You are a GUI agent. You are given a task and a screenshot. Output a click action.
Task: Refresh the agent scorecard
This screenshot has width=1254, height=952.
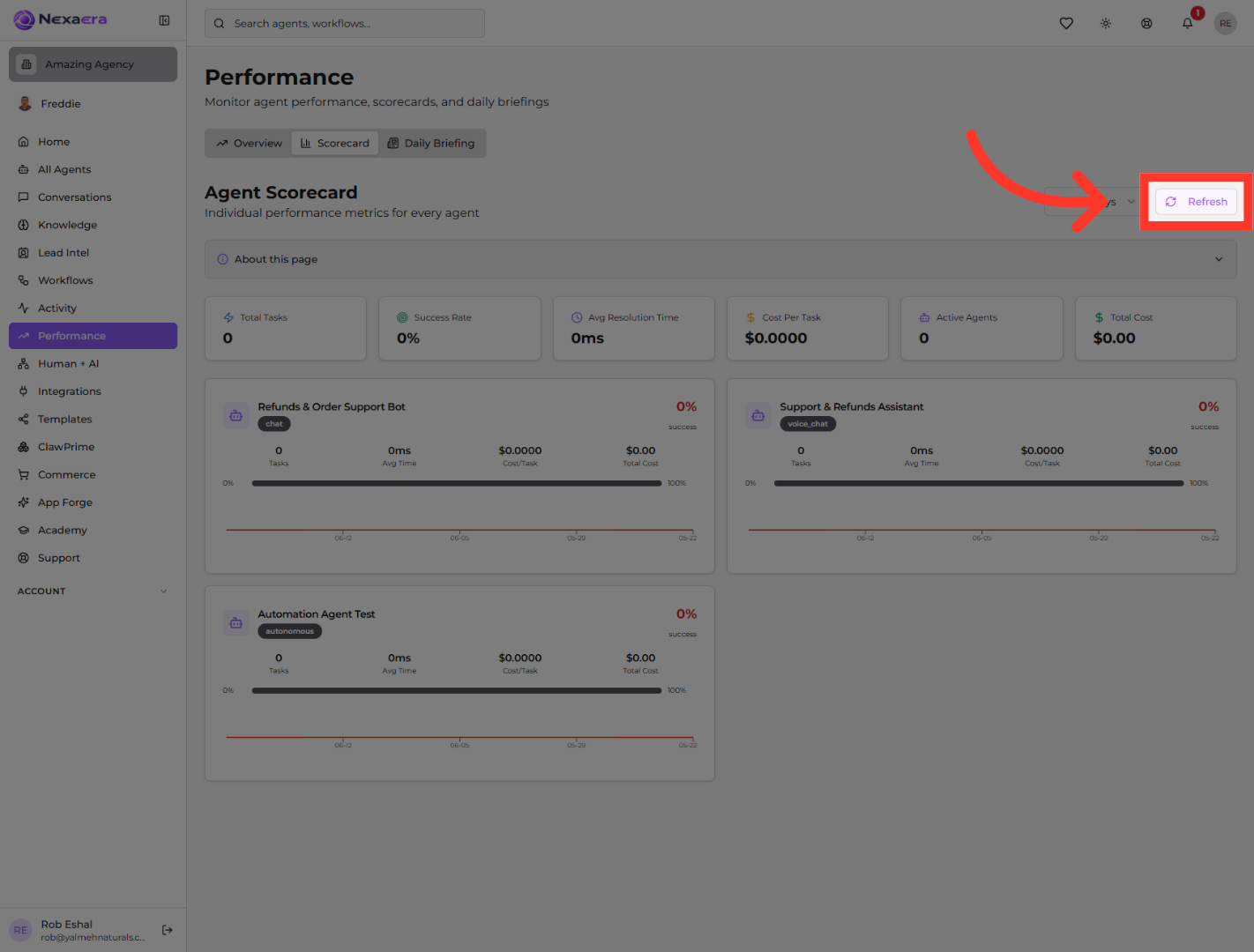pos(1197,202)
